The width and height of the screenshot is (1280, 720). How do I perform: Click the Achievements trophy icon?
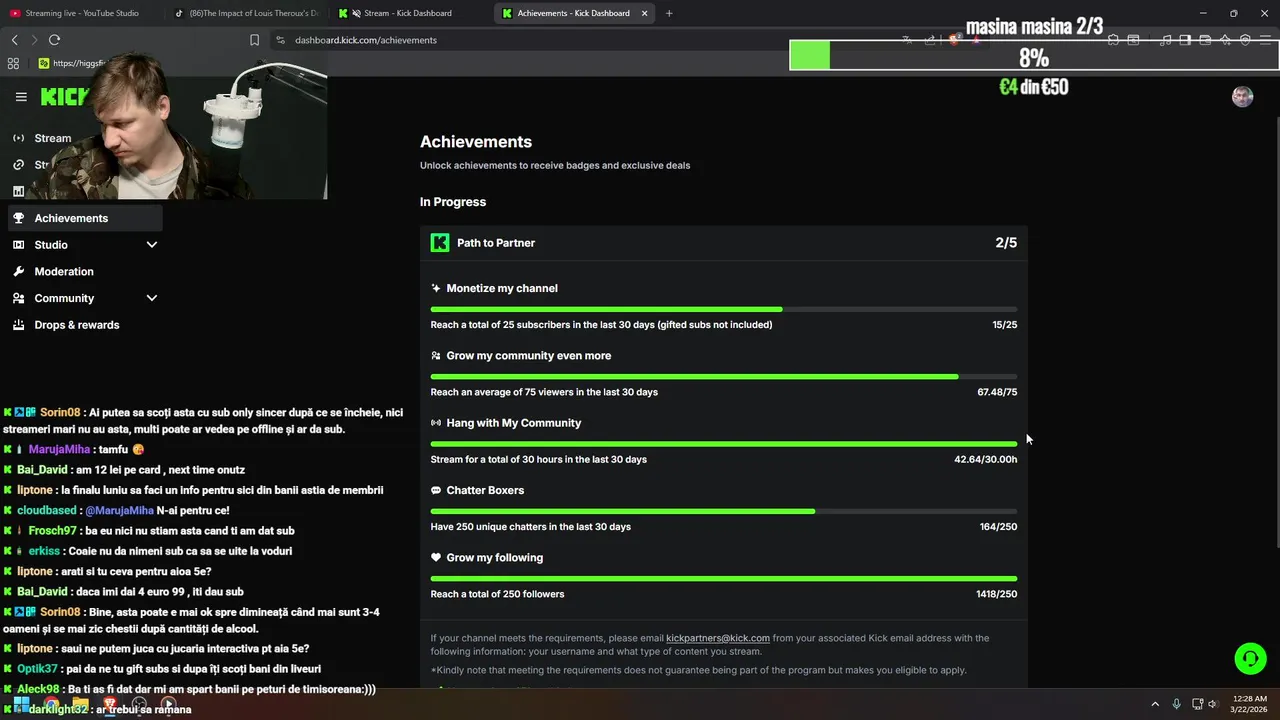coord(18,218)
